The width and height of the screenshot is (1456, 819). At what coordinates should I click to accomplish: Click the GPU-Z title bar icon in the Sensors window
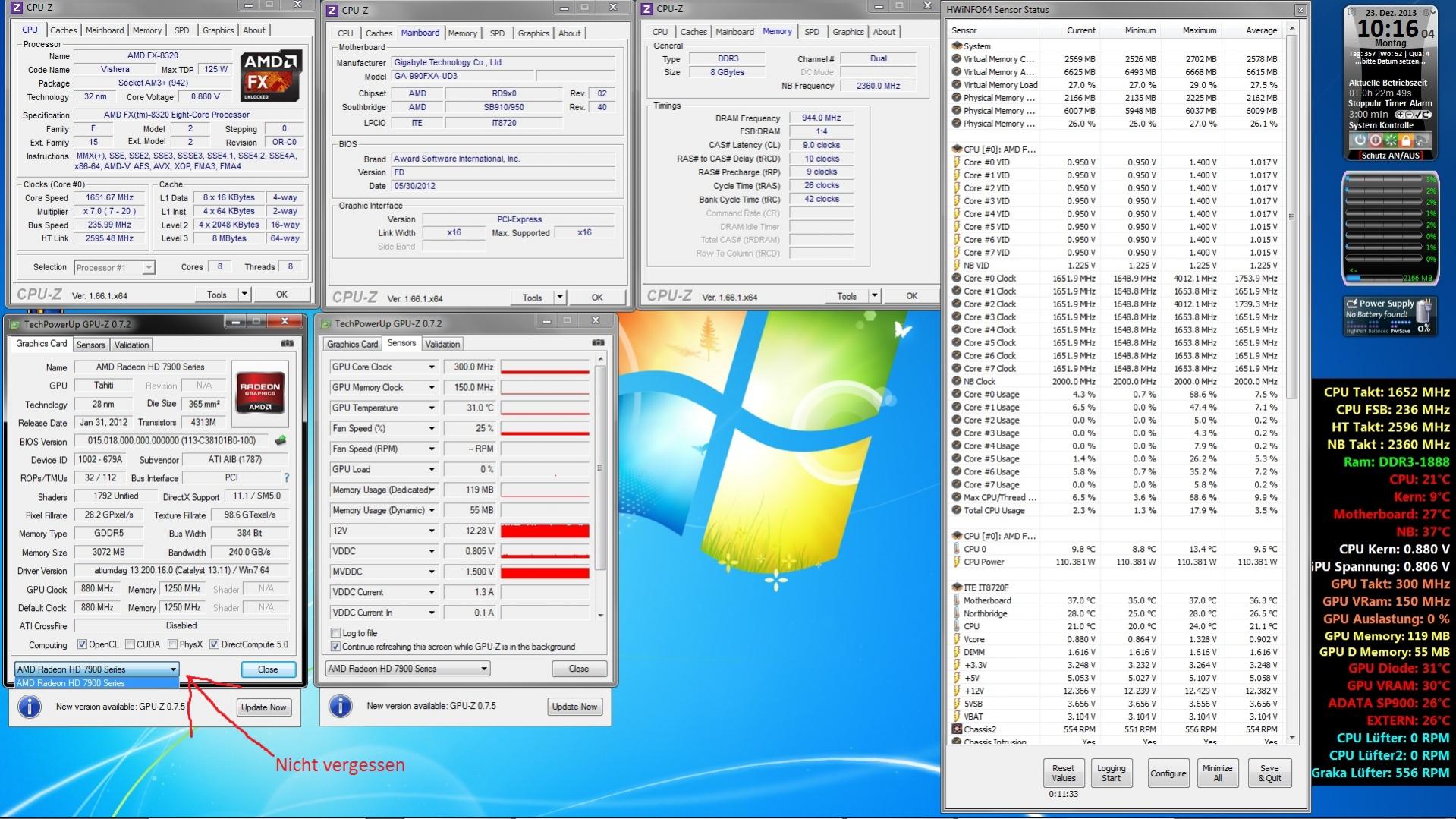point(326,323)
